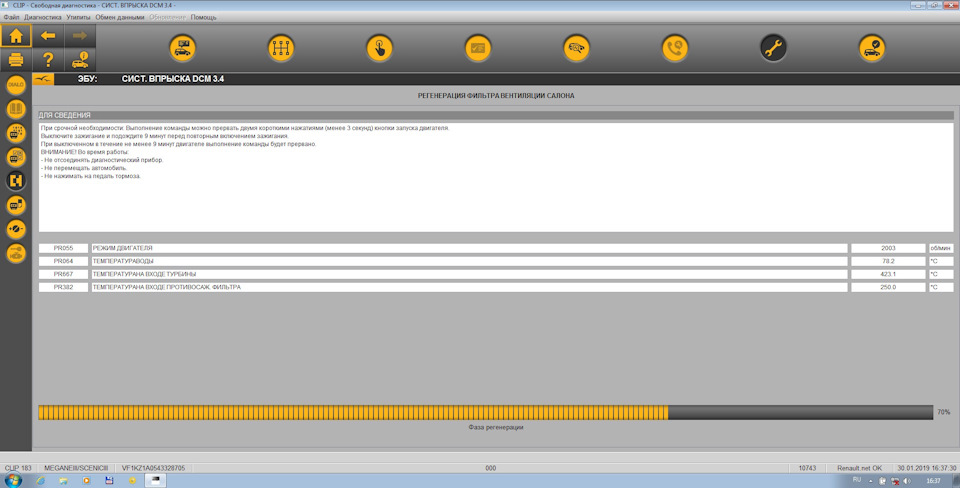Open the car with checkmark icon

(x=872, y=48)
